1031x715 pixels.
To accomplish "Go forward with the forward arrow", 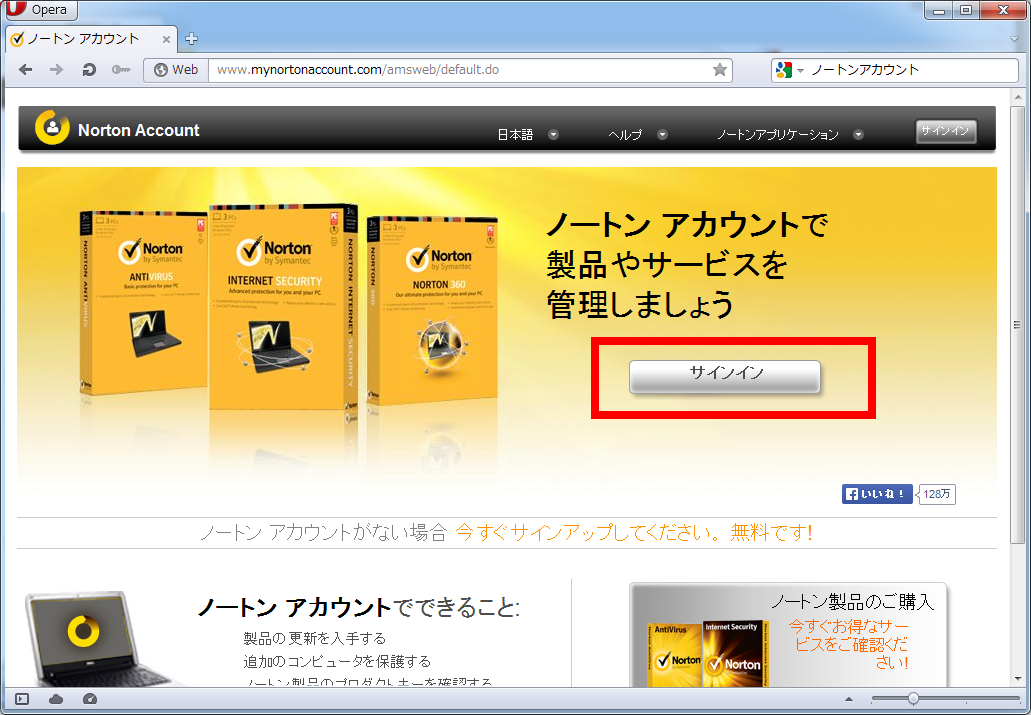I will click(57, 70).
